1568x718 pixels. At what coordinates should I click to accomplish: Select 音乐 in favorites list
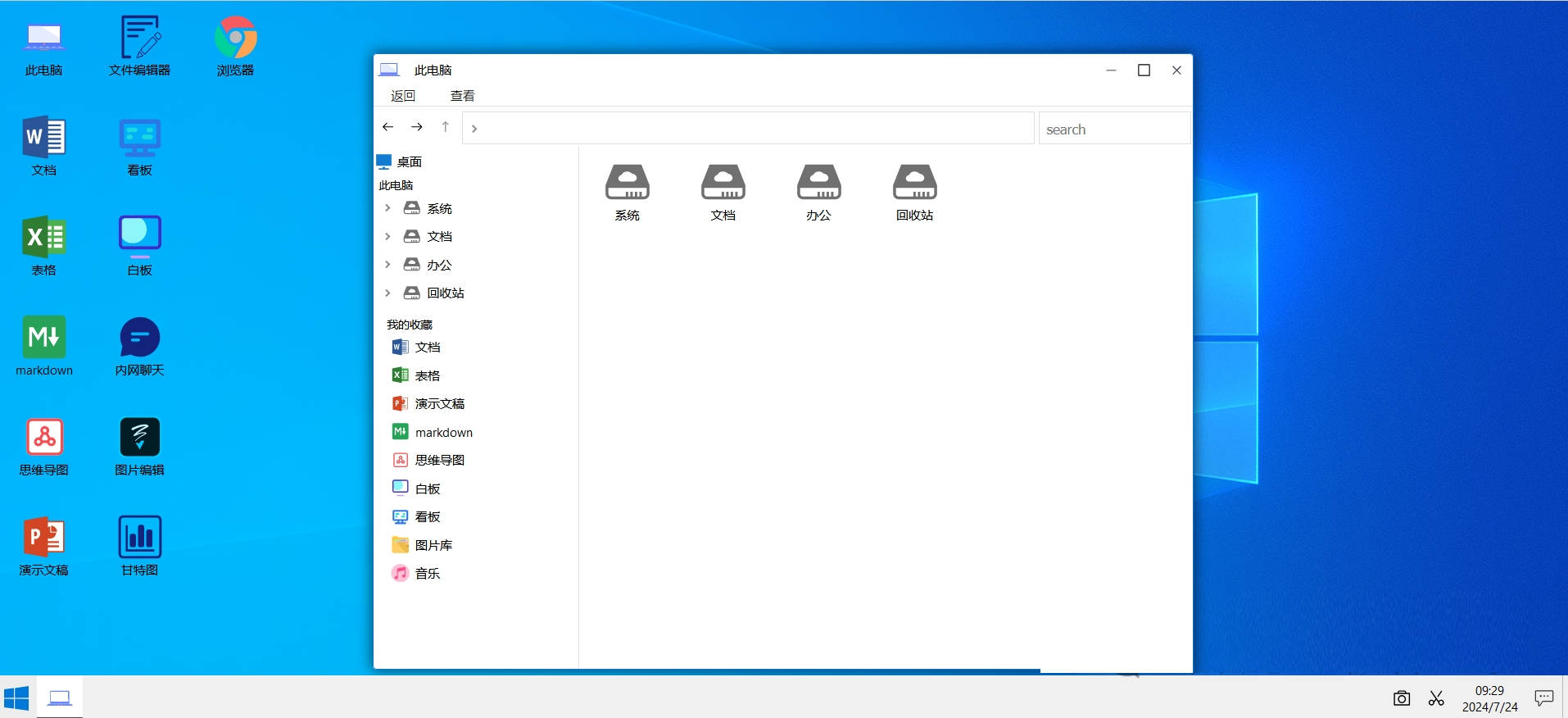click(x=427, y=574)
